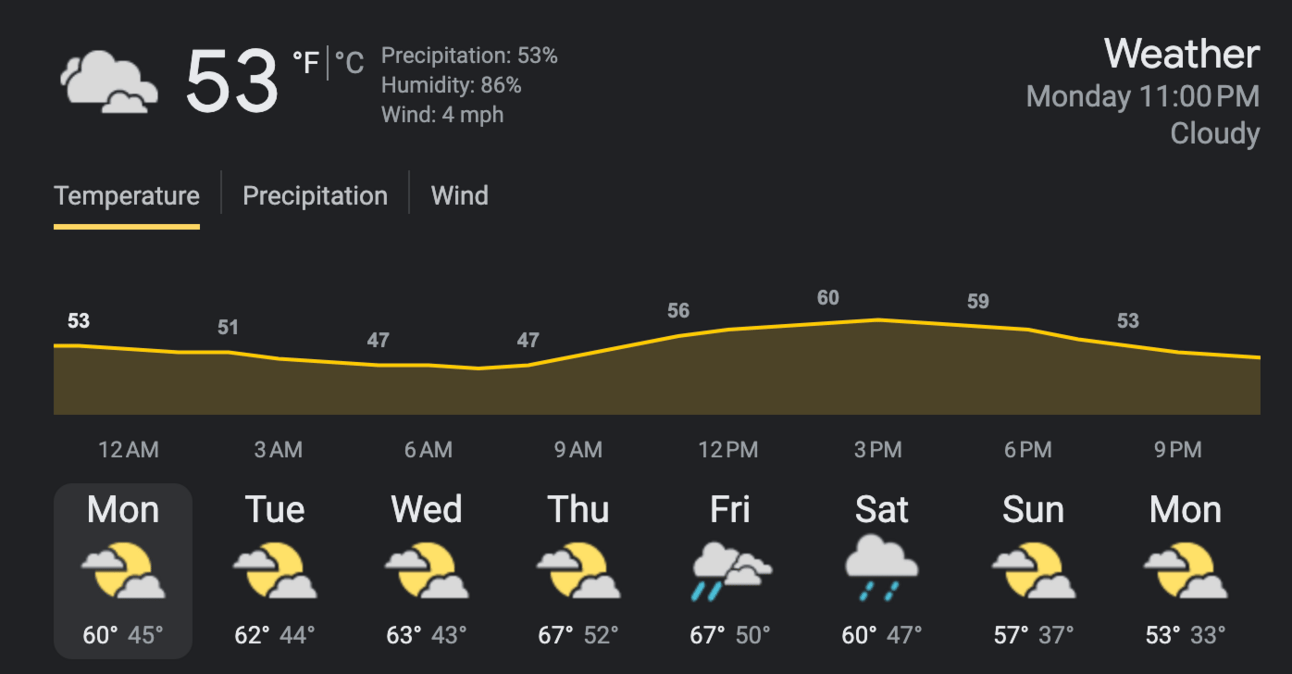Choose Friday's rain showers forecast icon

(x=731, y=571)
